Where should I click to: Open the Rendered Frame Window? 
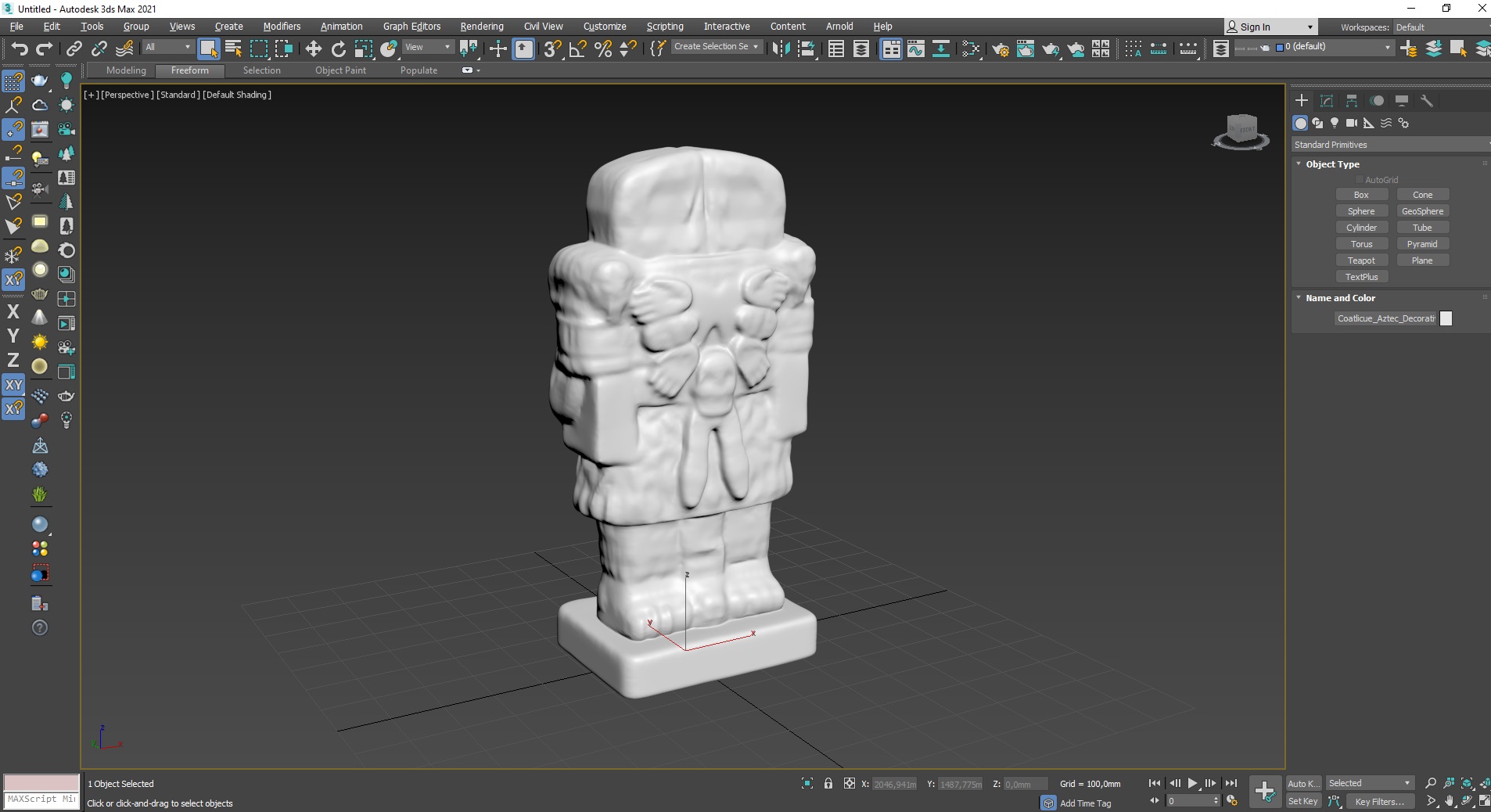coord(1026,49)
